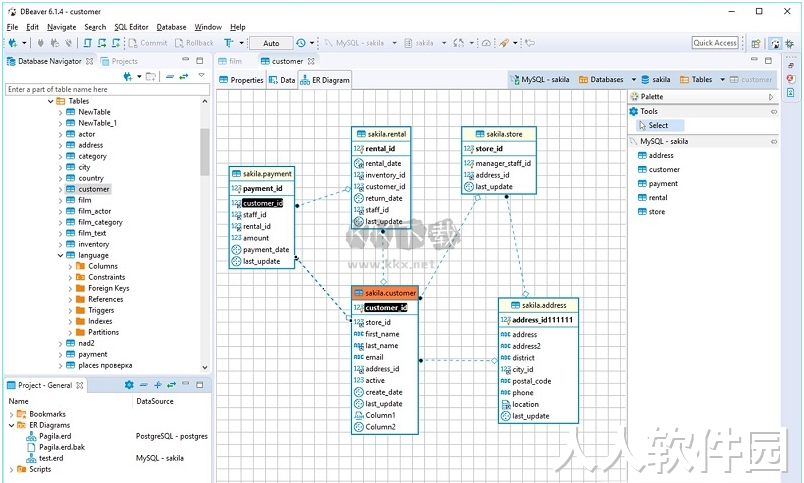Collapse the language table node

pyautogui.click(x=61, y=255)
